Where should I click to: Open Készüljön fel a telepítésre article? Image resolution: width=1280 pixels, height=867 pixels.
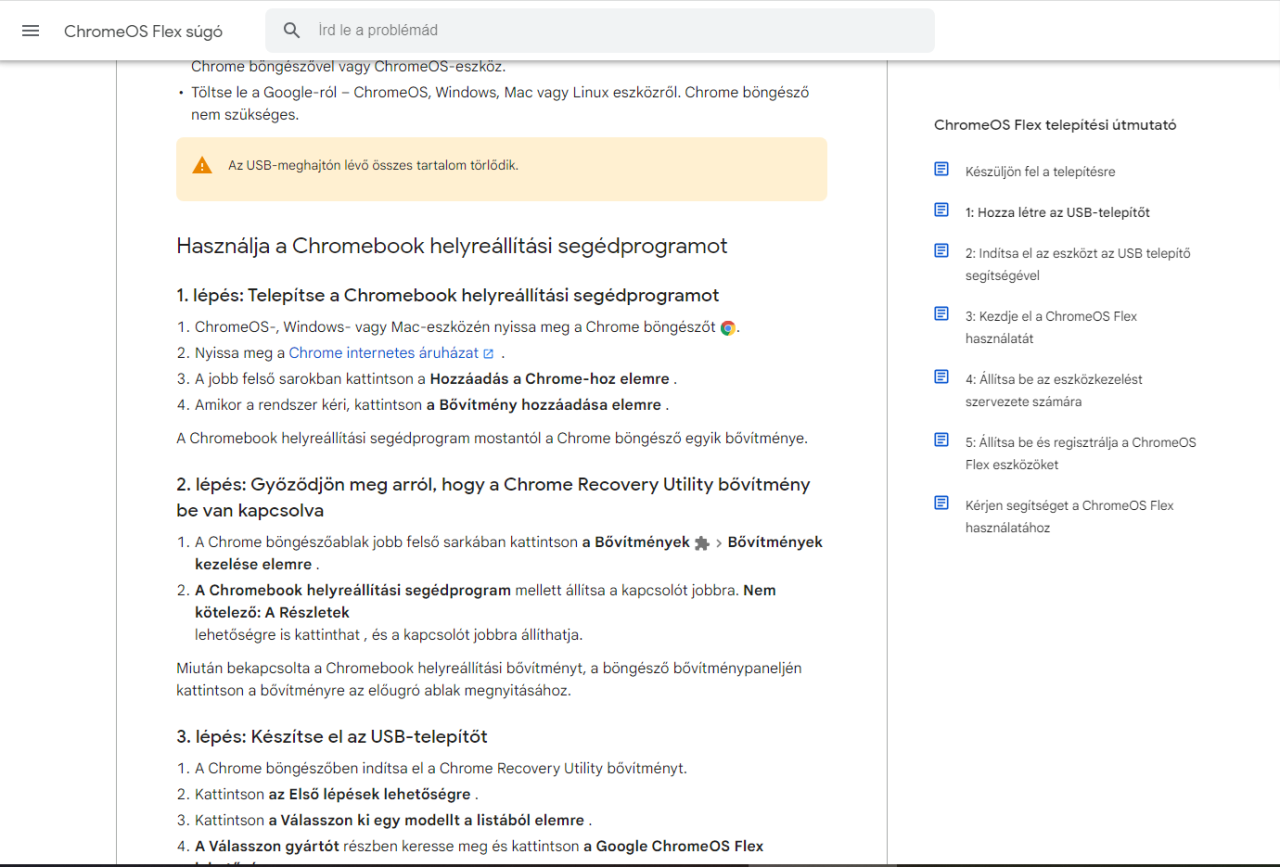click(x=1040, y=172)
